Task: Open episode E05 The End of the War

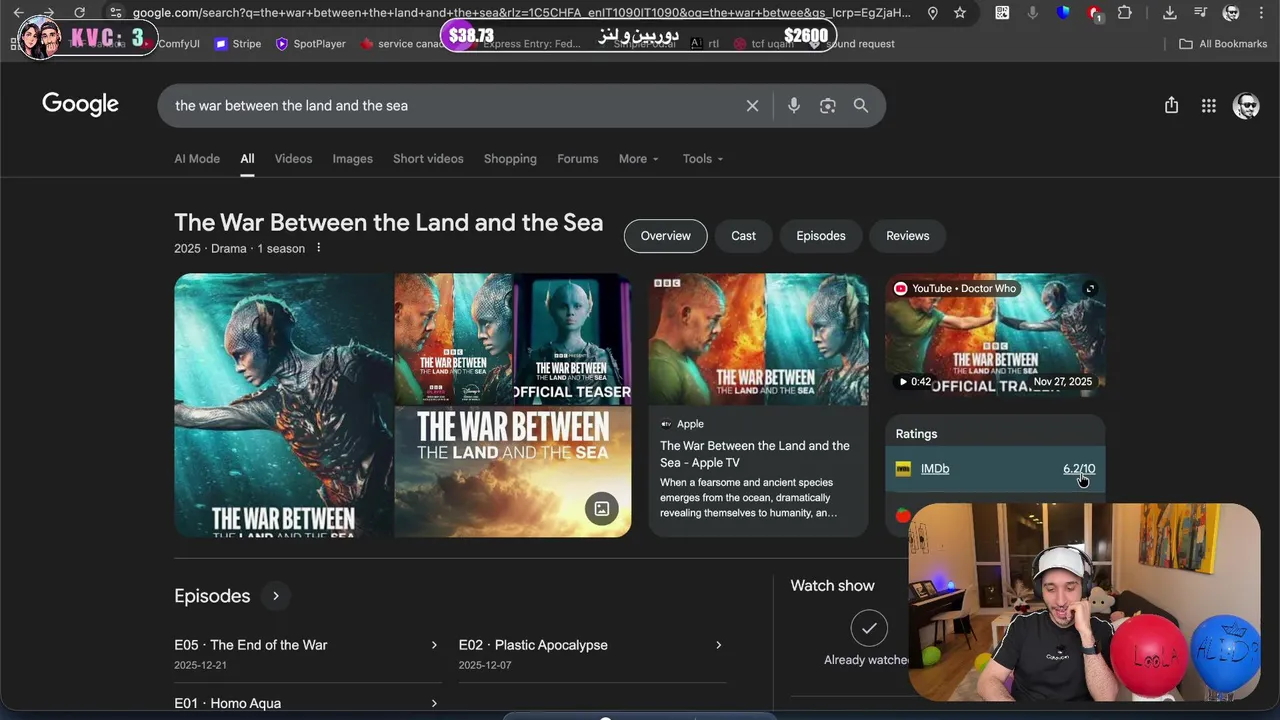Action: pos(307,654)
